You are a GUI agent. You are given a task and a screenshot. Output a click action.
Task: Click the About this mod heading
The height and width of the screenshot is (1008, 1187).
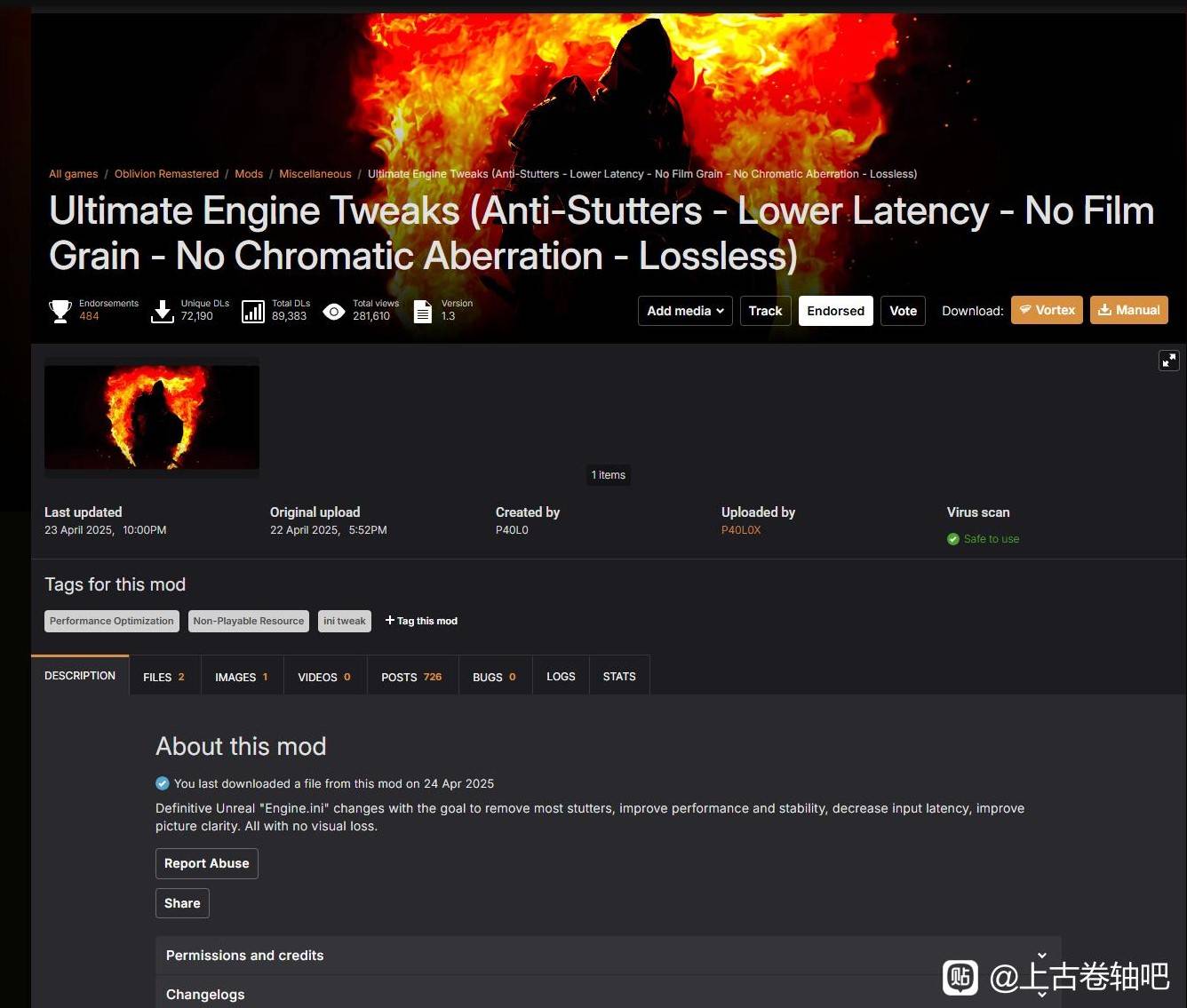[241, 747]
